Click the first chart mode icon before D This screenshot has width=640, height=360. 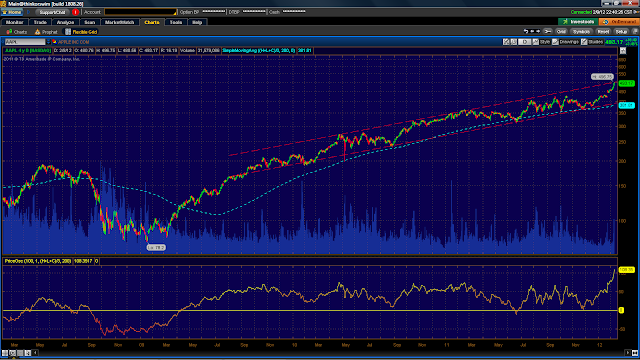click(x=506, y=42)
